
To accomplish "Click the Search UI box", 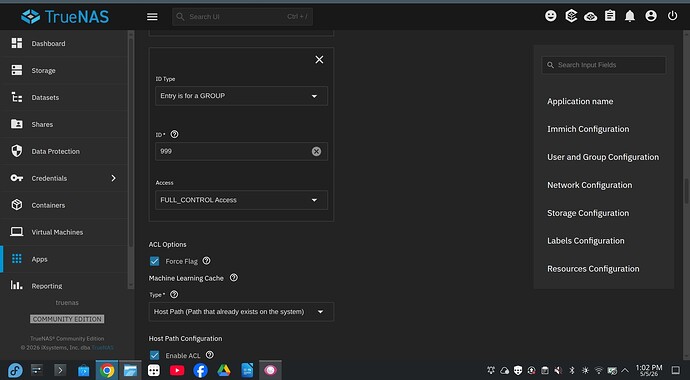I will pos(242,17).
